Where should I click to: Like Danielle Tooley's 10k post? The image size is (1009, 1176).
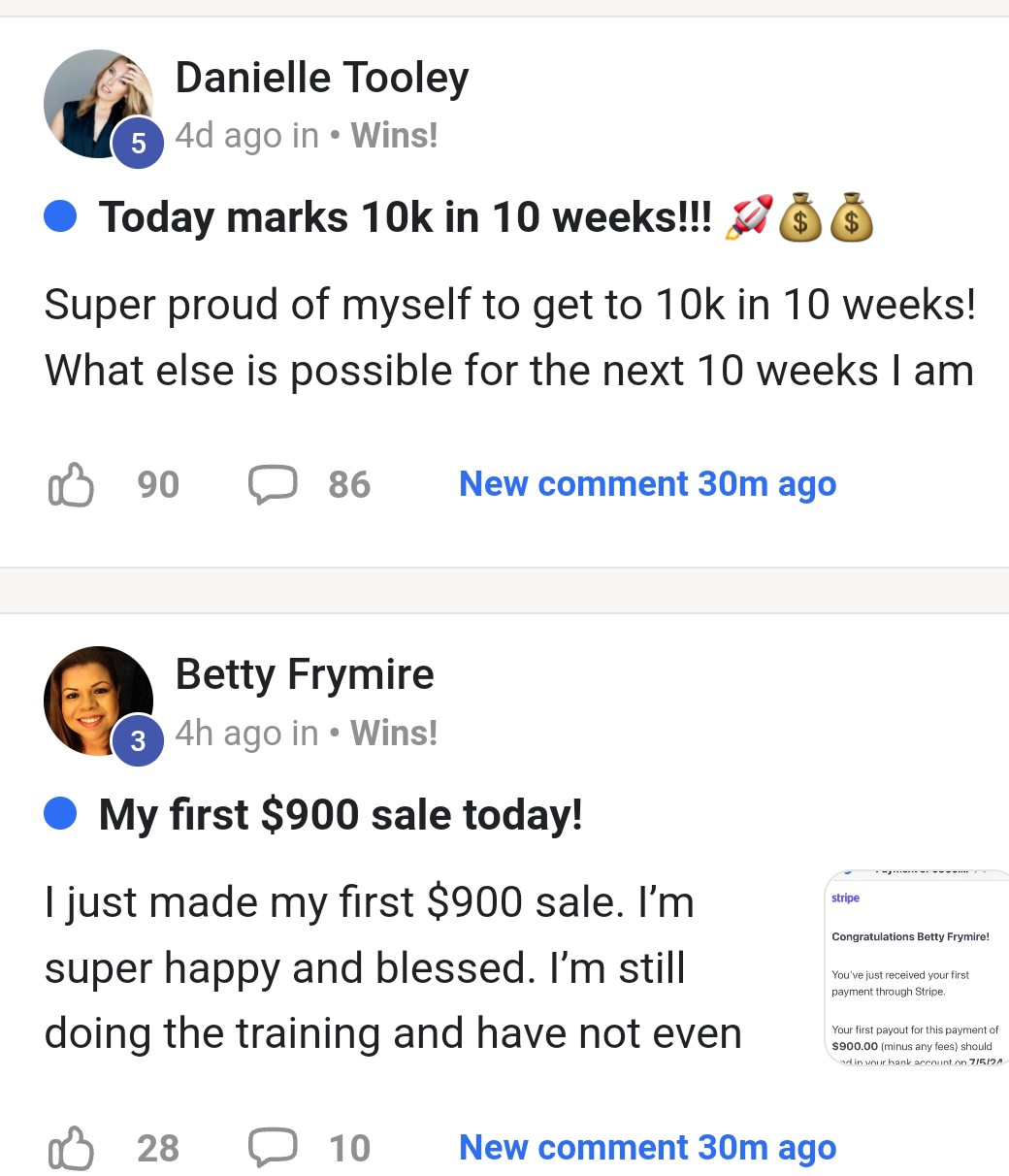click(x=71, y=484)
